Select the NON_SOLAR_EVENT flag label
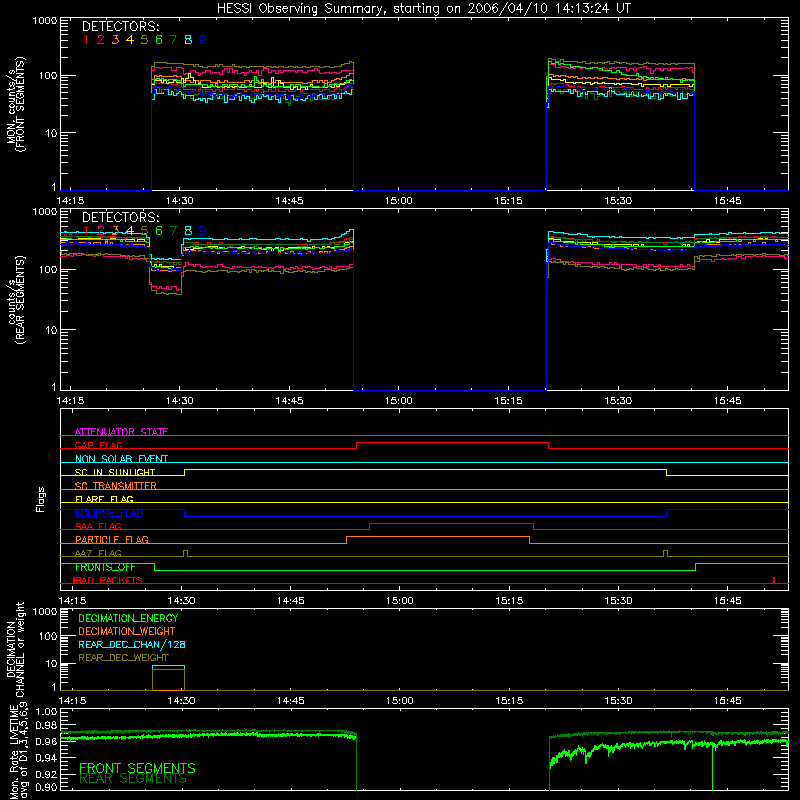 tap(121, 459)
